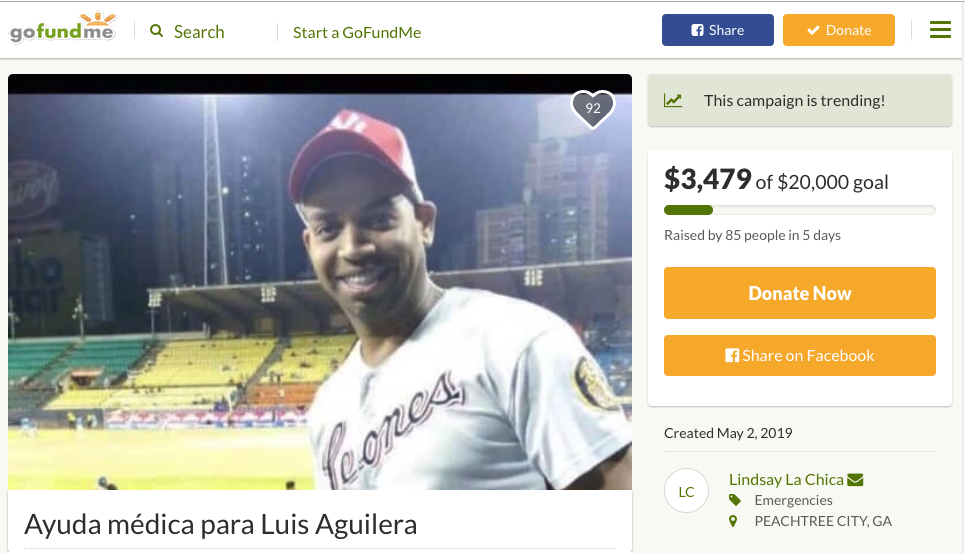Image resolution: width=965 pixels, height=554 pixels.
Task: Click the location pin icon
Action: 732,521
